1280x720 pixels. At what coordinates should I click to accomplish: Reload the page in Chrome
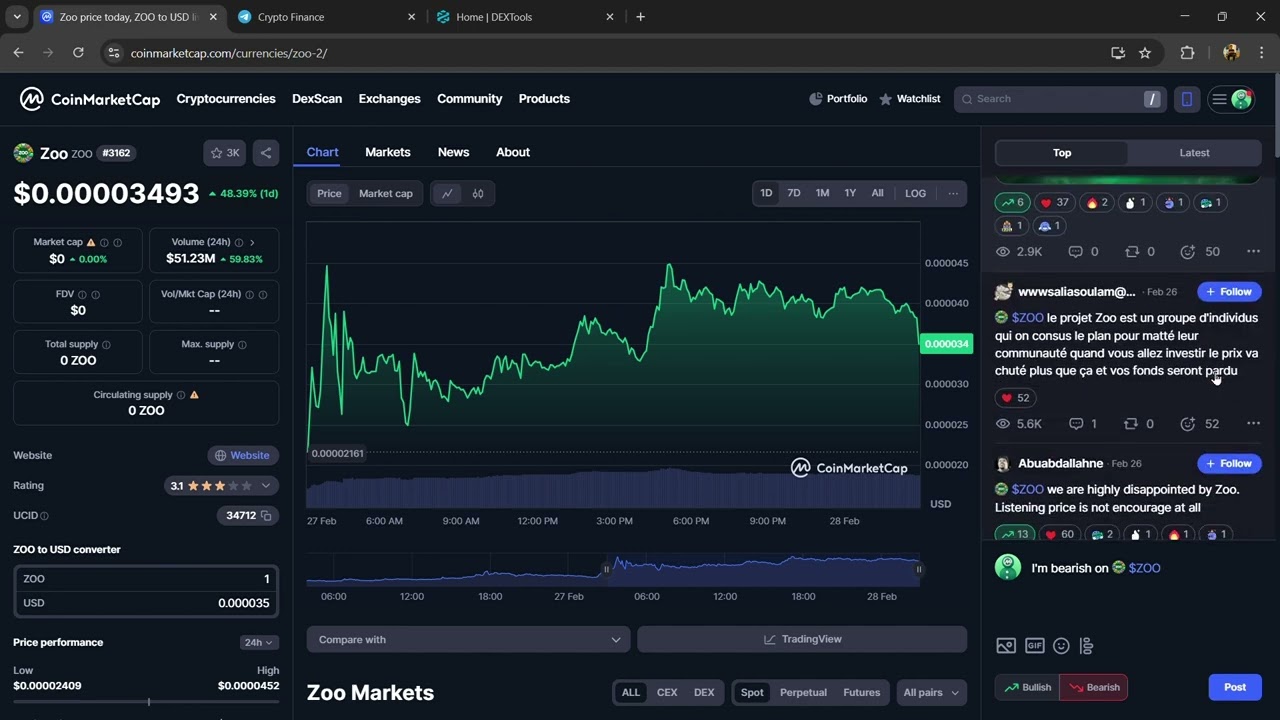click(78, 53)
